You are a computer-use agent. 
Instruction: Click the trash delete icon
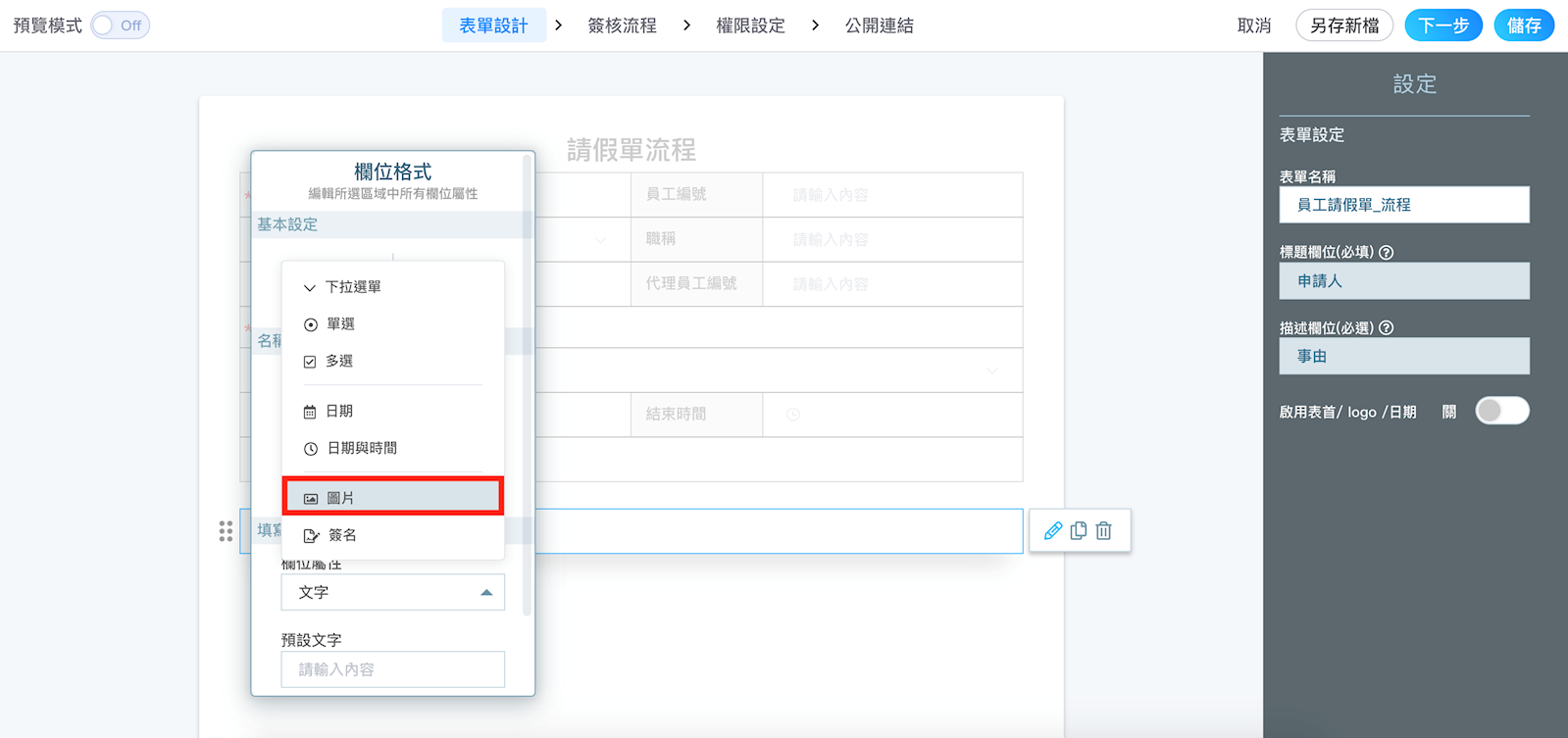tap(1103, 530)
